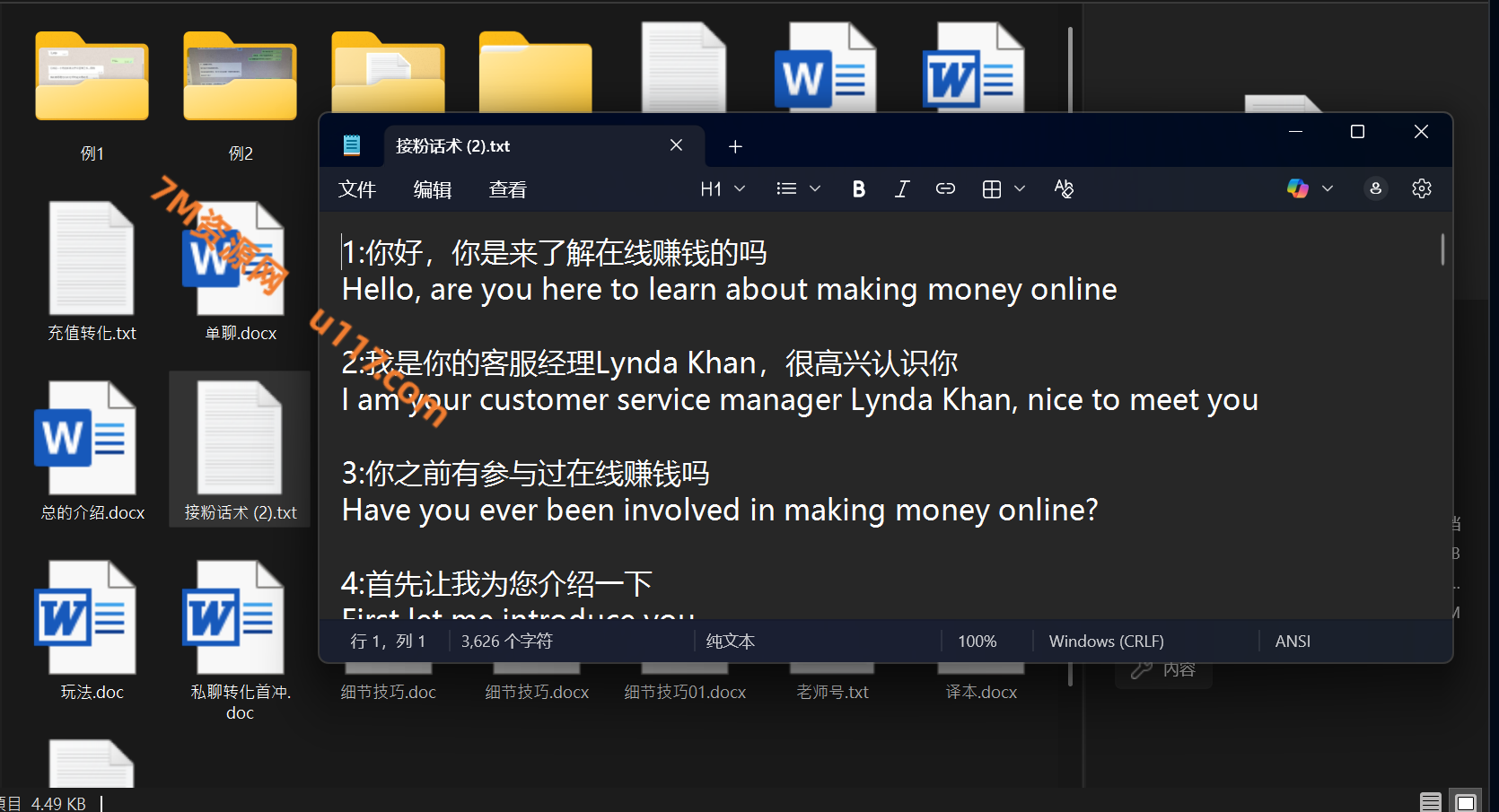Expand the H1 heading dropdown

pos(723,189)
